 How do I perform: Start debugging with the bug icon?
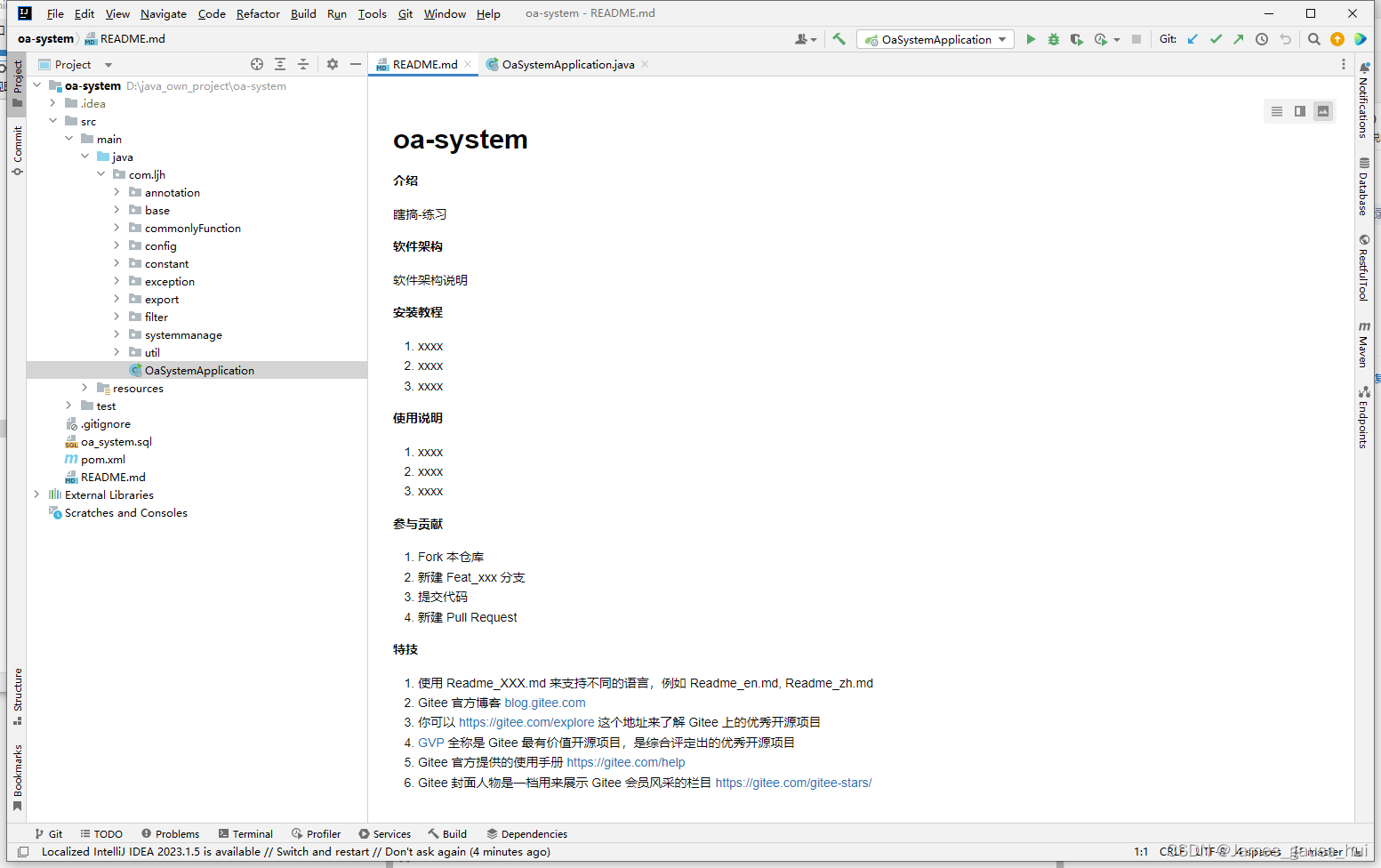(1054, 39)
